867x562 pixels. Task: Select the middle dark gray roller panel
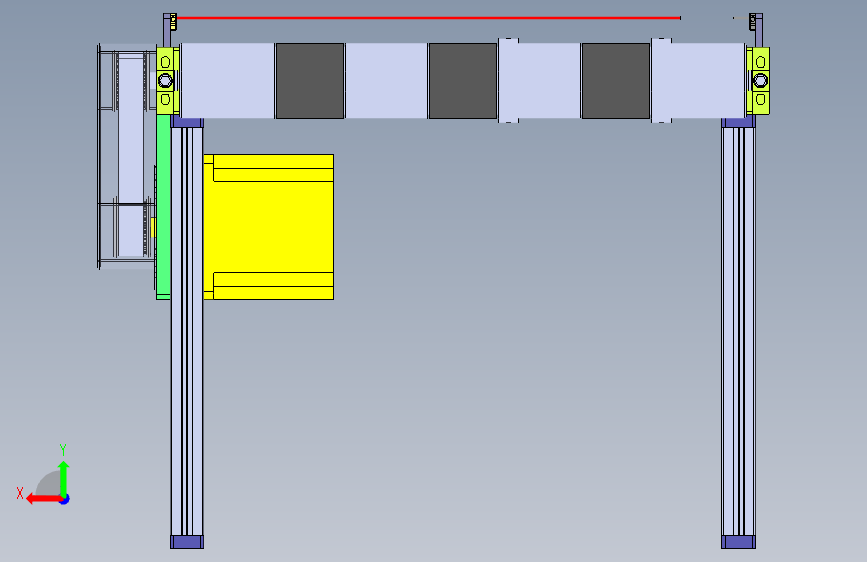click(x=463, y=81)
